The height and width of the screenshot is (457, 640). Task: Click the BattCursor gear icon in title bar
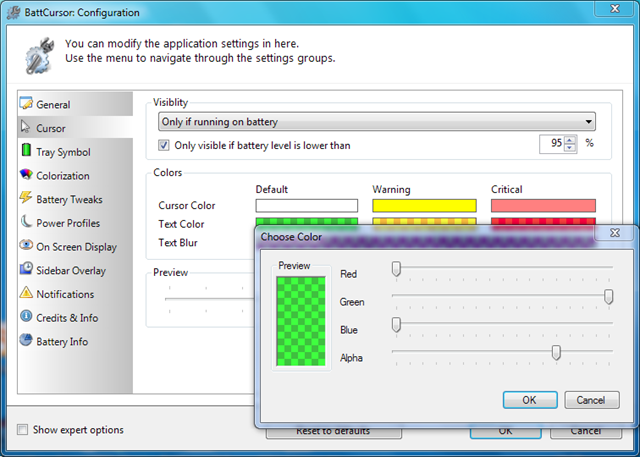[13, 12]
